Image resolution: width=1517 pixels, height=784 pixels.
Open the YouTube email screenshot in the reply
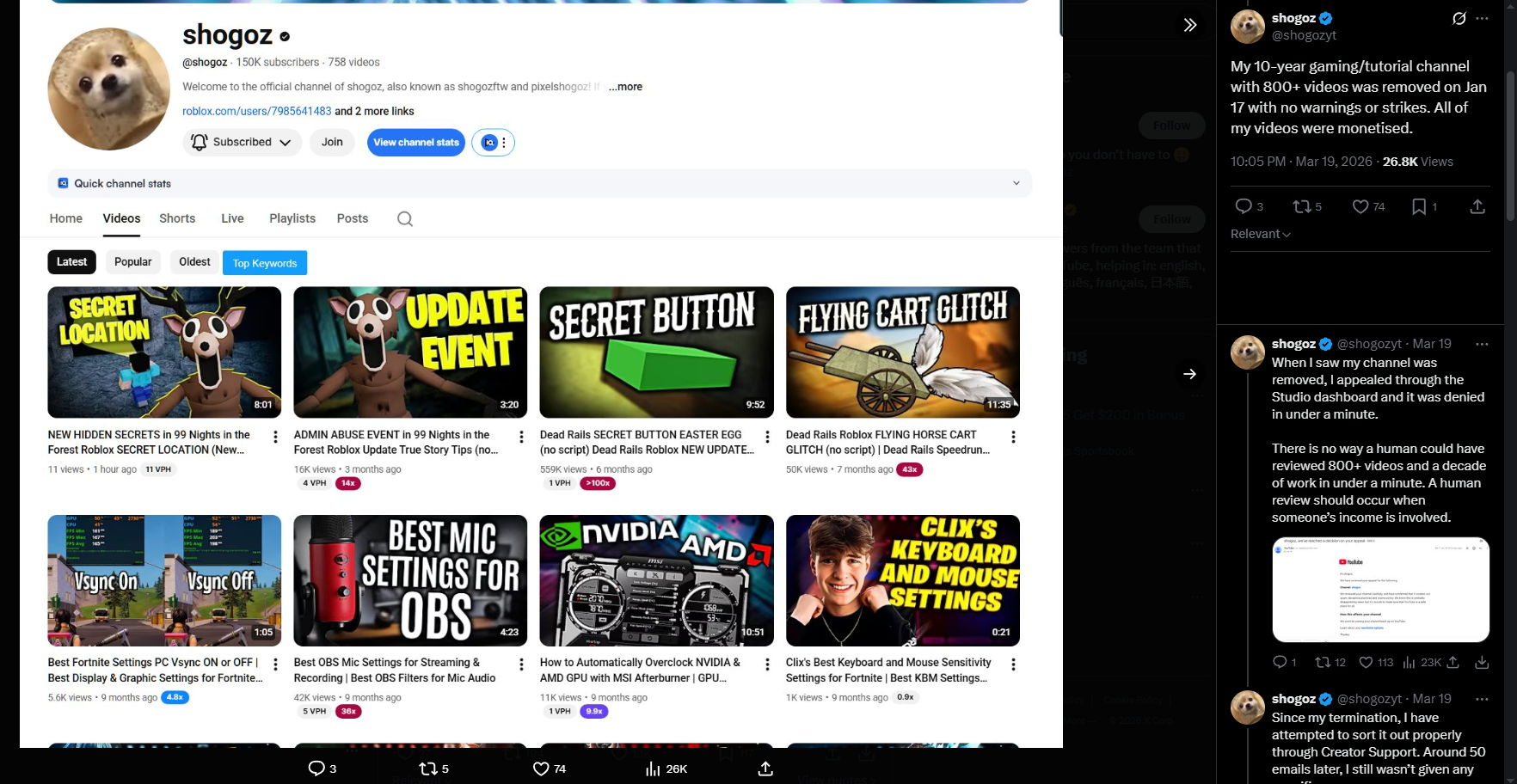(1380, 590)
